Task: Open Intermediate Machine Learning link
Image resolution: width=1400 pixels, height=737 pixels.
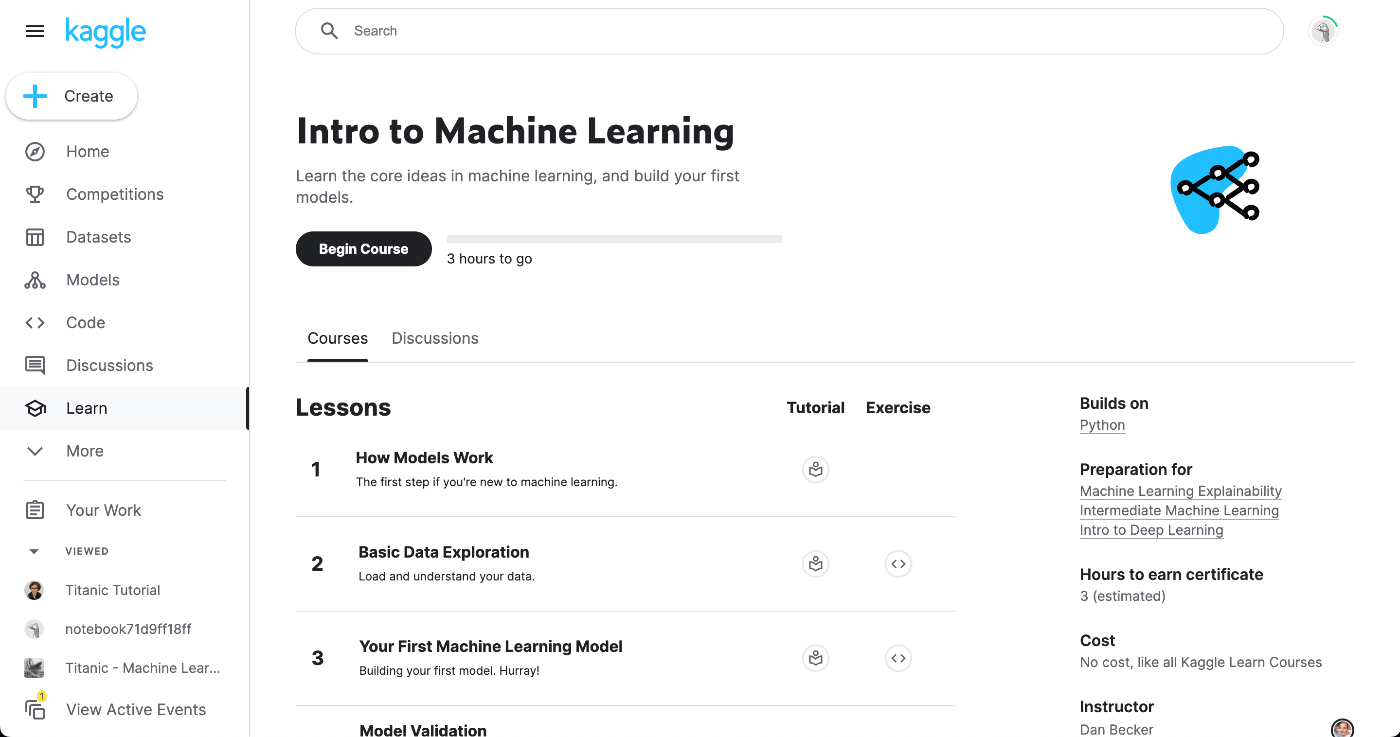Action: click(1179, 510)
